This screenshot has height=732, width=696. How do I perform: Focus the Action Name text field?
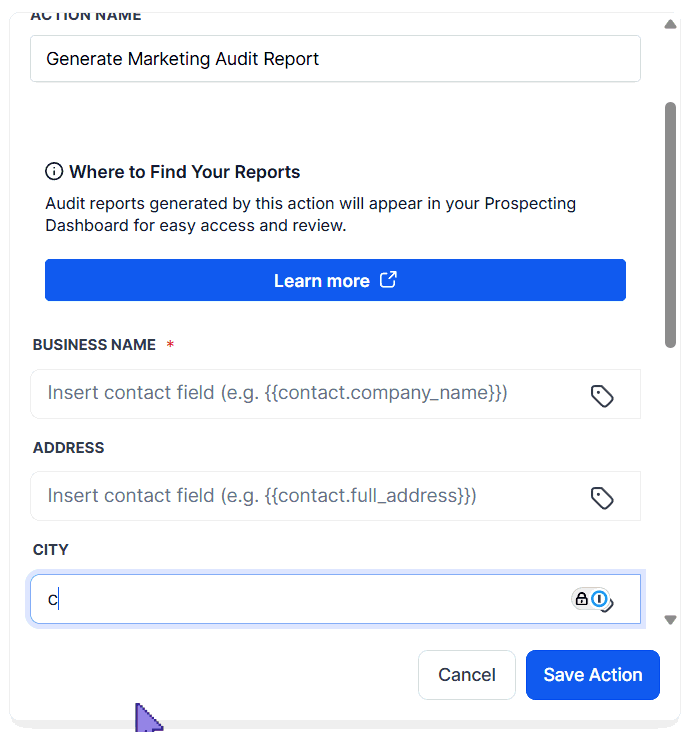[x=334, y=59]
